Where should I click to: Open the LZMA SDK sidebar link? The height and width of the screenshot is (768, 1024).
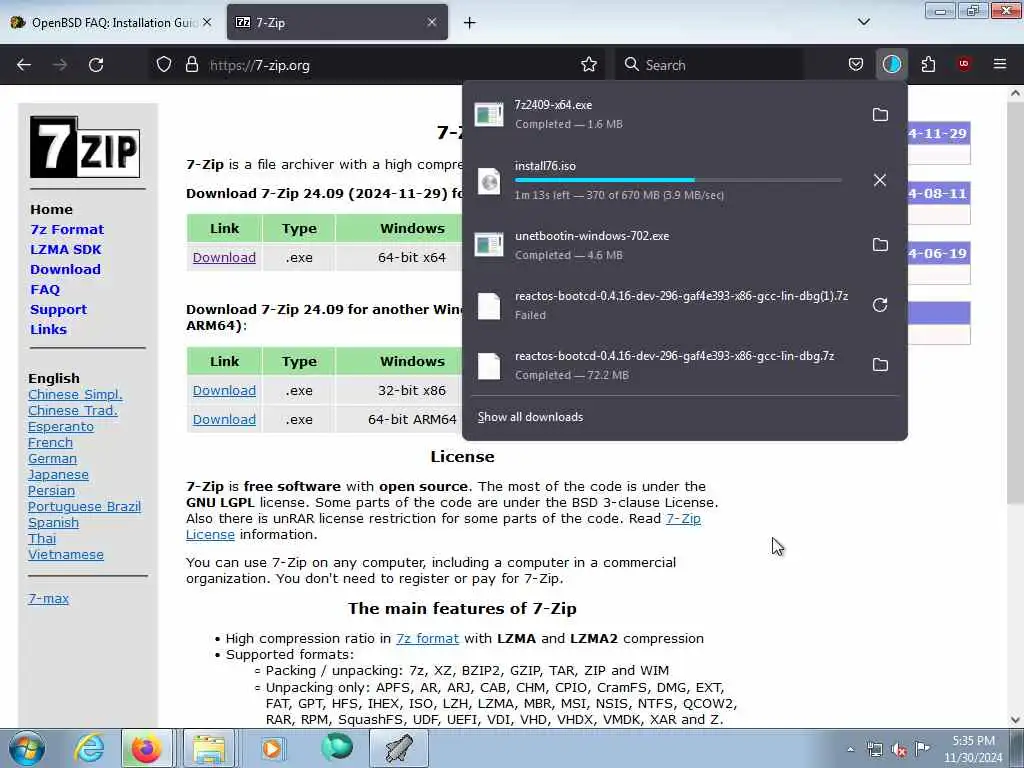(65, 249)
